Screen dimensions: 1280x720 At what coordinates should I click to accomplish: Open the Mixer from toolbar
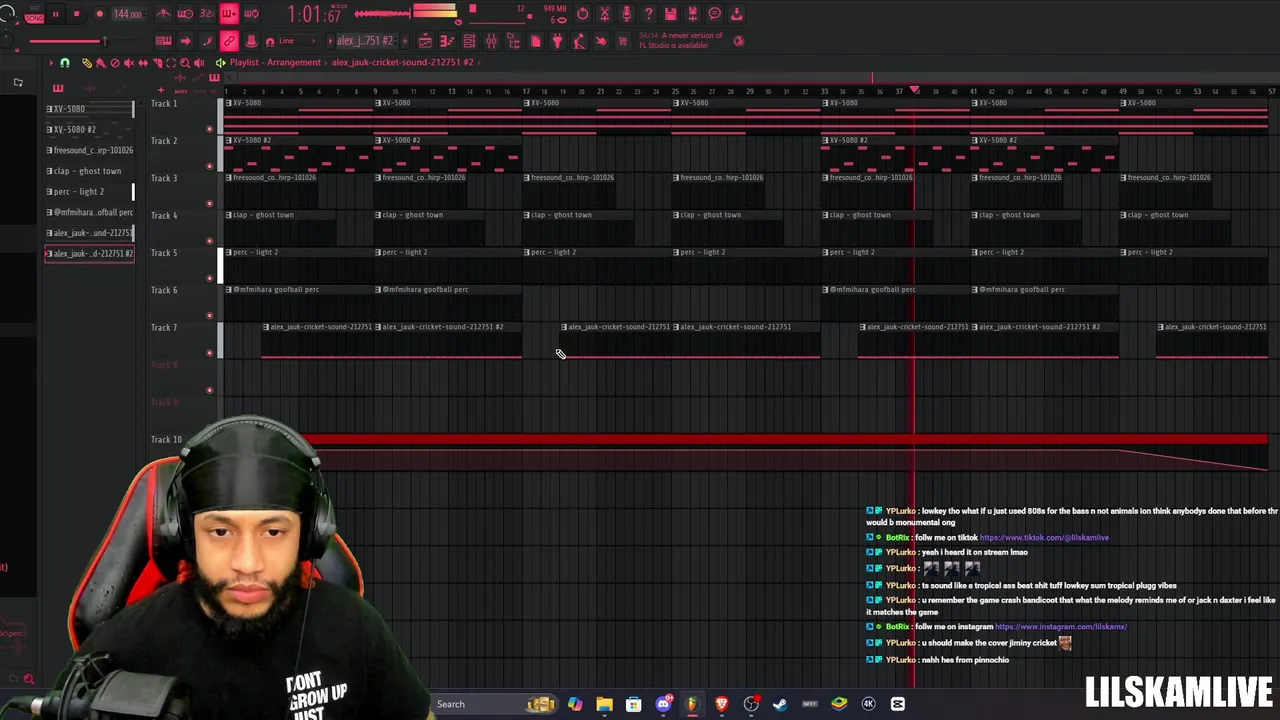[x=491, y=41]
